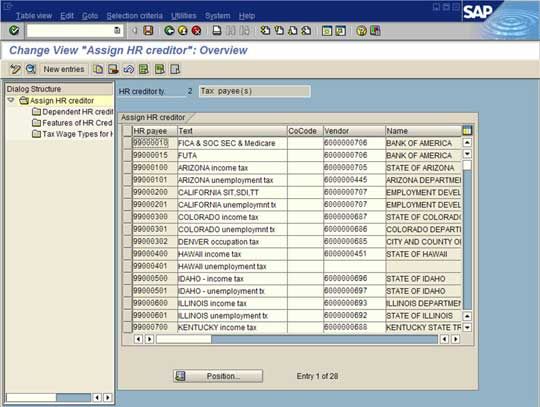Select row marker for CALIFORNIA SIT,SDI,TT row
The width and height of the screenshot is (540, 407).
tap(127, 192)
